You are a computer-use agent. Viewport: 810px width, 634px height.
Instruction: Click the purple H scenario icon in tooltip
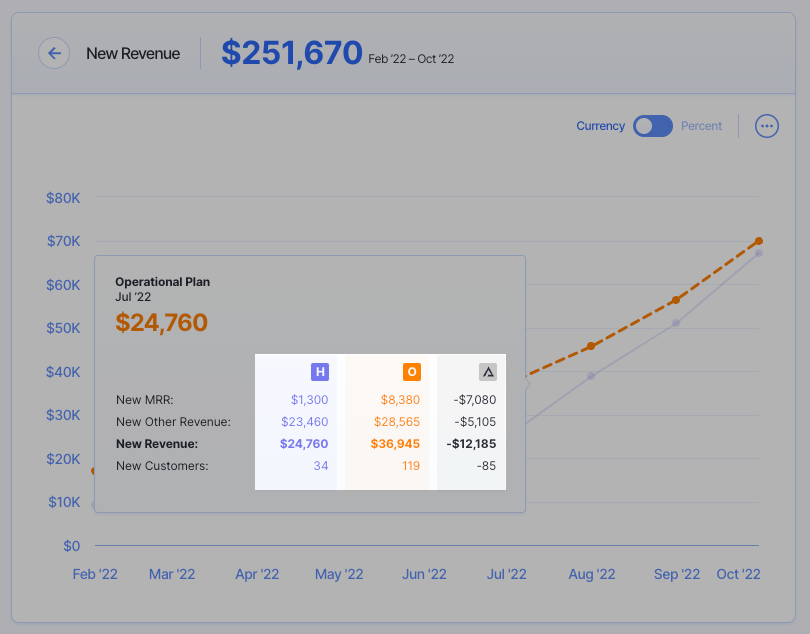319,371
